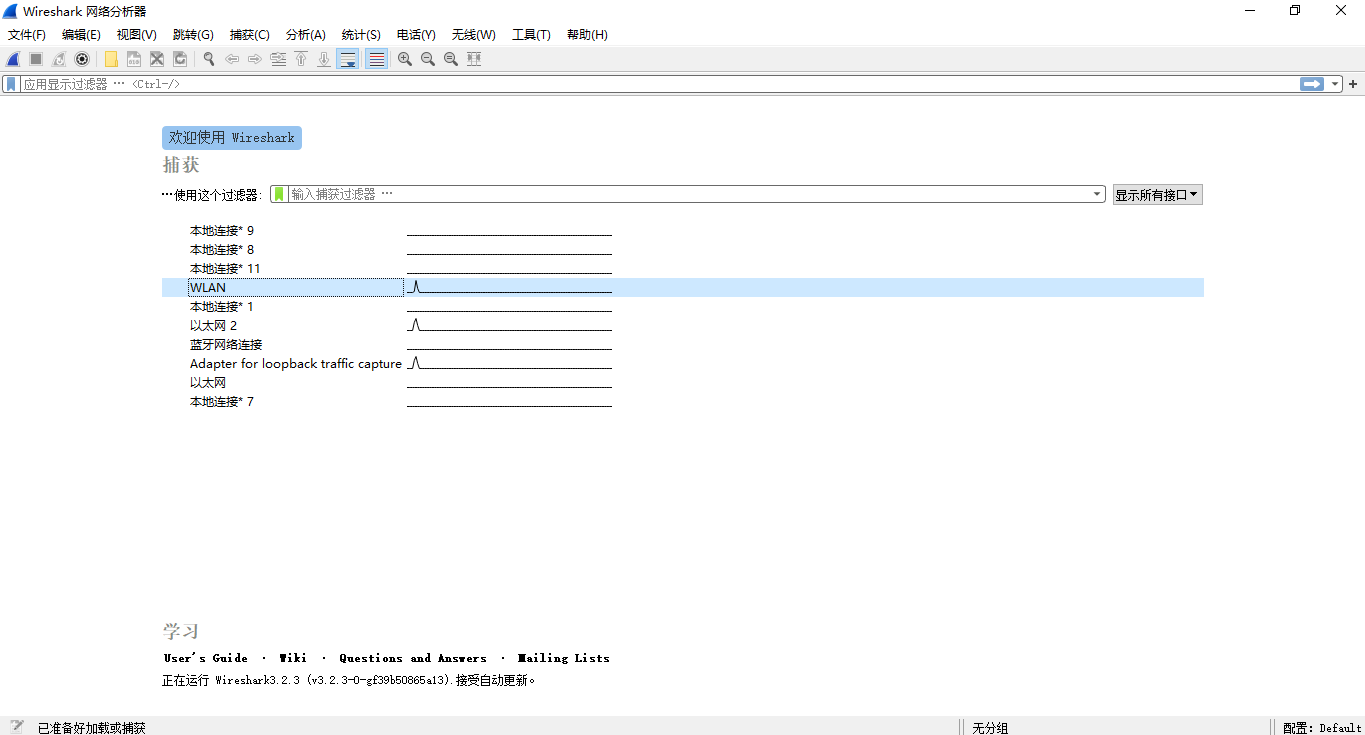The image size is (1365, 735).
Task: Open the 统计(S) menu
Action: 360,35
